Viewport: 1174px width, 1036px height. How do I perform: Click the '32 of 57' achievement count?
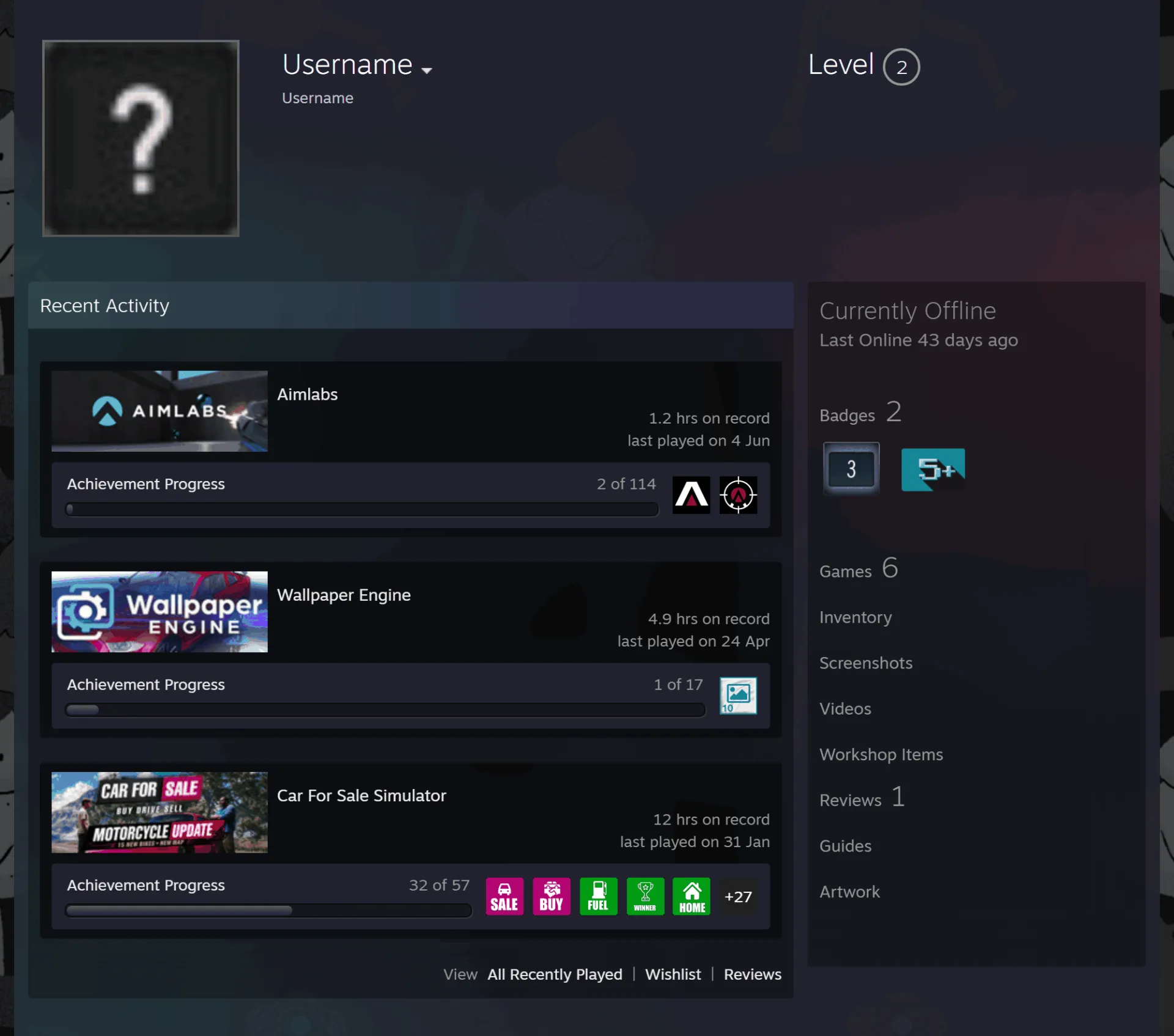(x=439, y=885)
